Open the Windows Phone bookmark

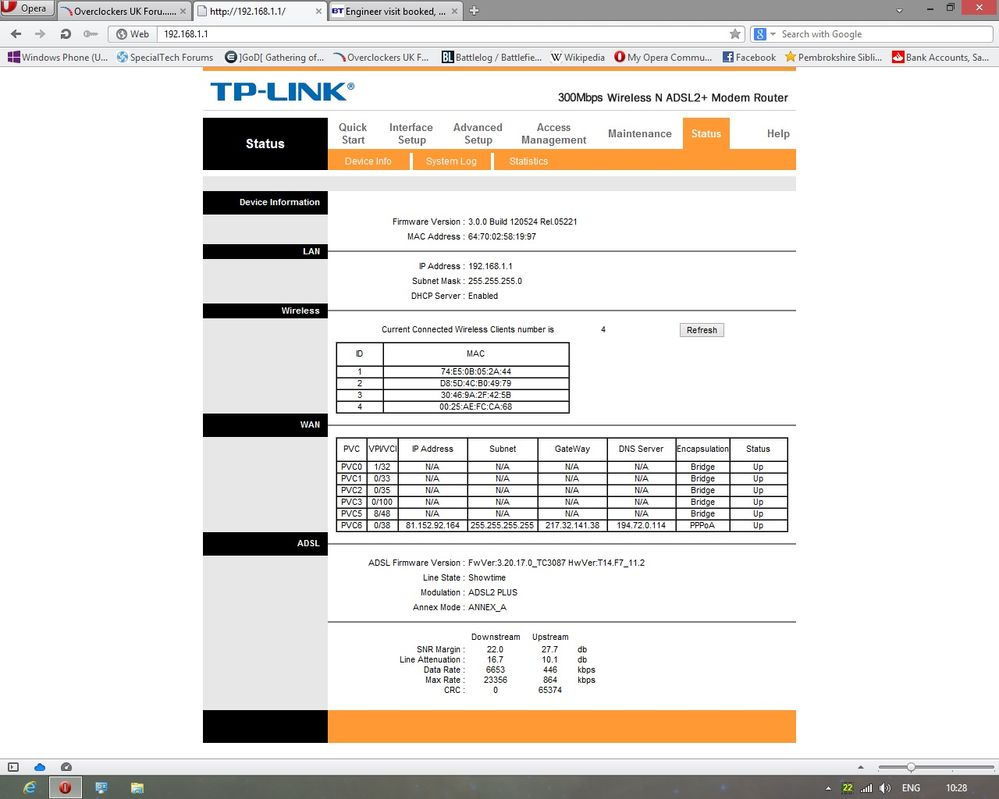pos(58,57)
